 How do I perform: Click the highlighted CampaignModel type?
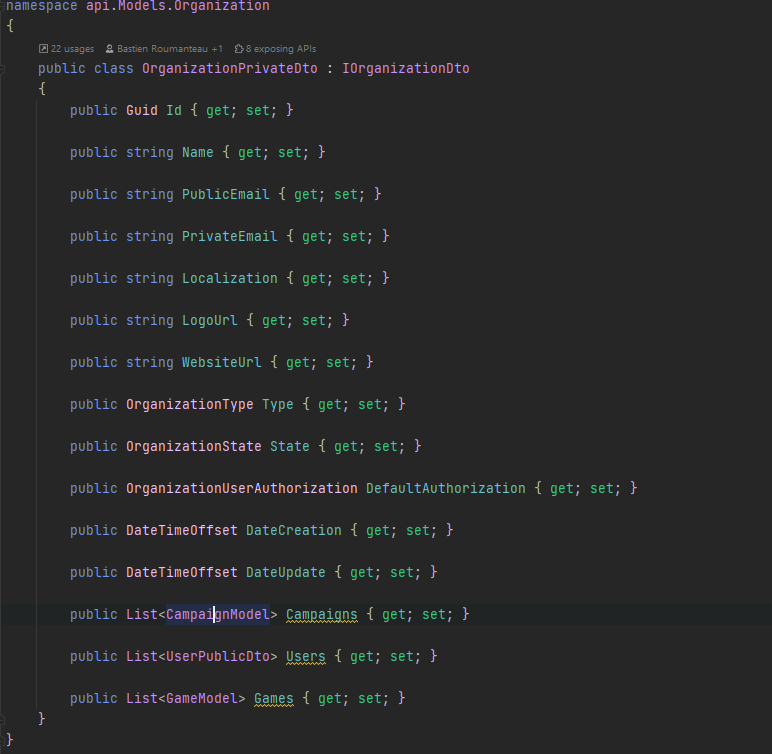218,615
